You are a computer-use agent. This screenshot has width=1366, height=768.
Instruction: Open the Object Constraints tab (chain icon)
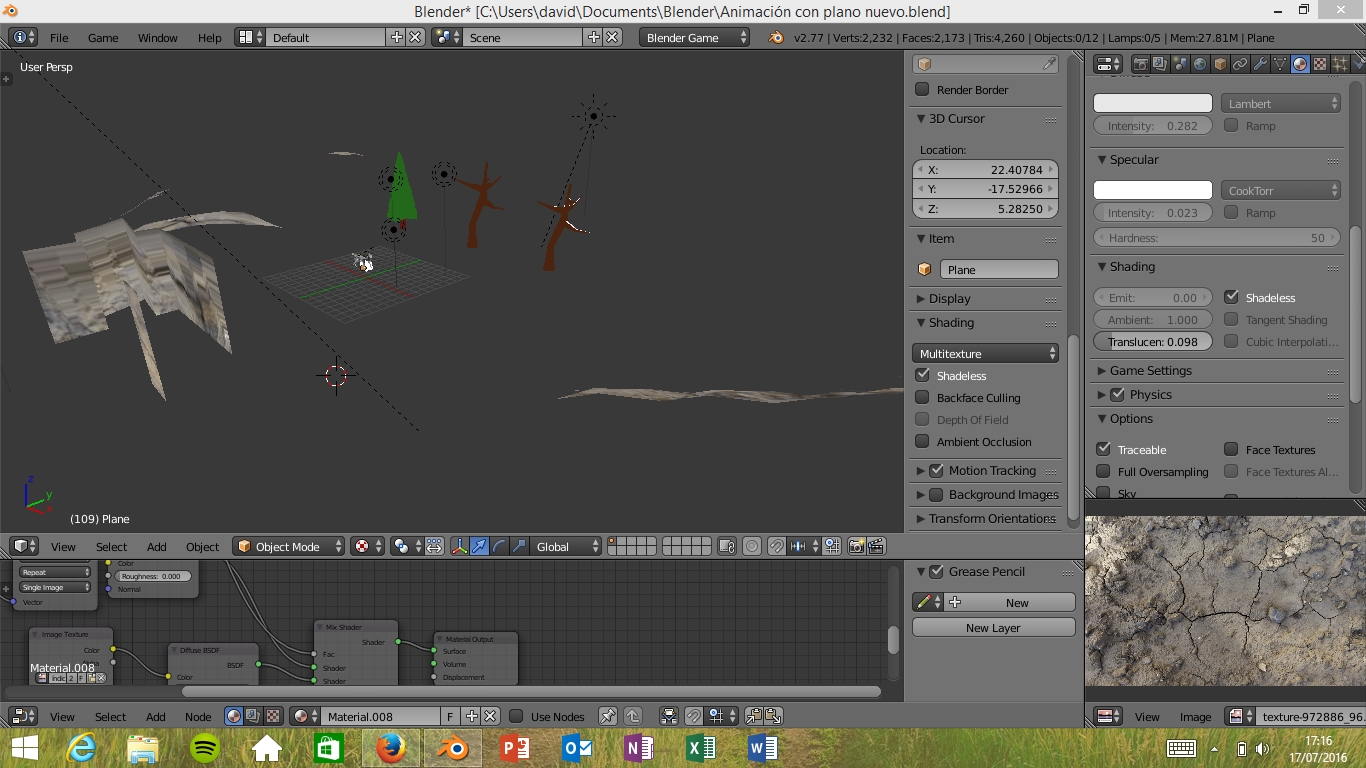click(1240, 64)
